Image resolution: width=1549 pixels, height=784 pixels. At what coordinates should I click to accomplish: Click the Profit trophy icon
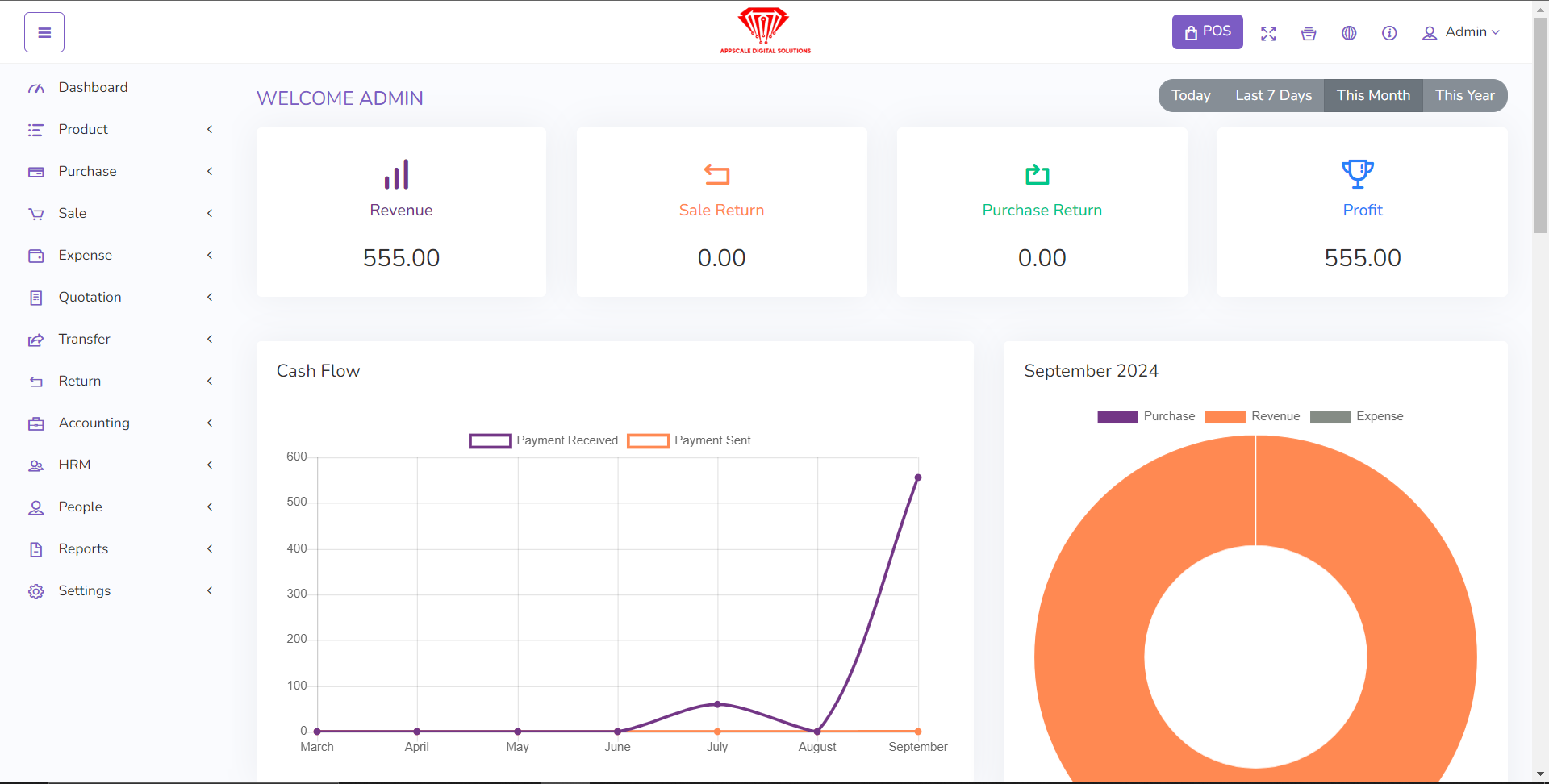[1358, 173]
